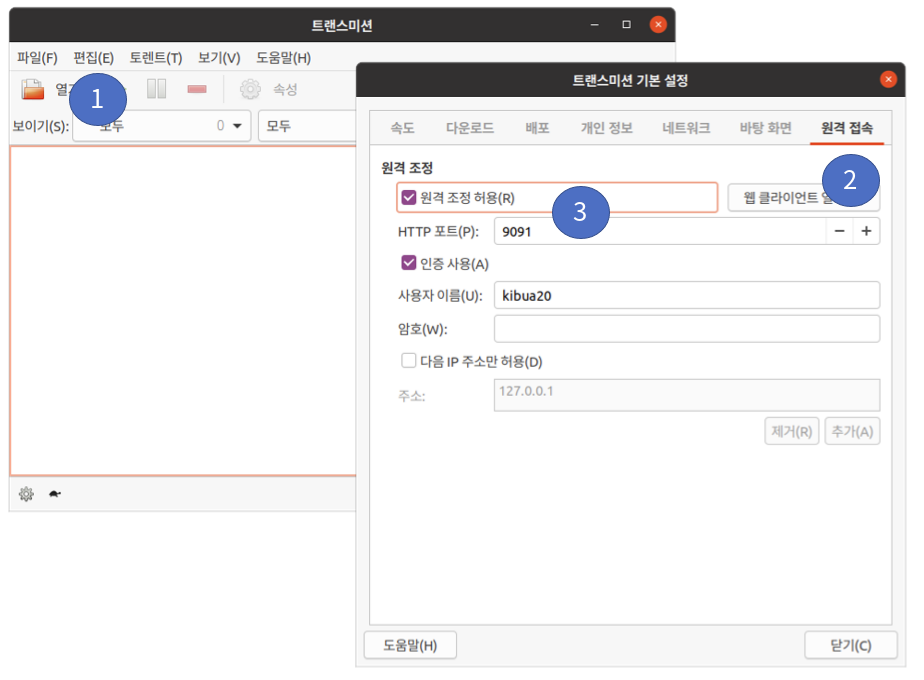Open 보기(V) menu
924x680 pixels.
click(x=219, y=58)
